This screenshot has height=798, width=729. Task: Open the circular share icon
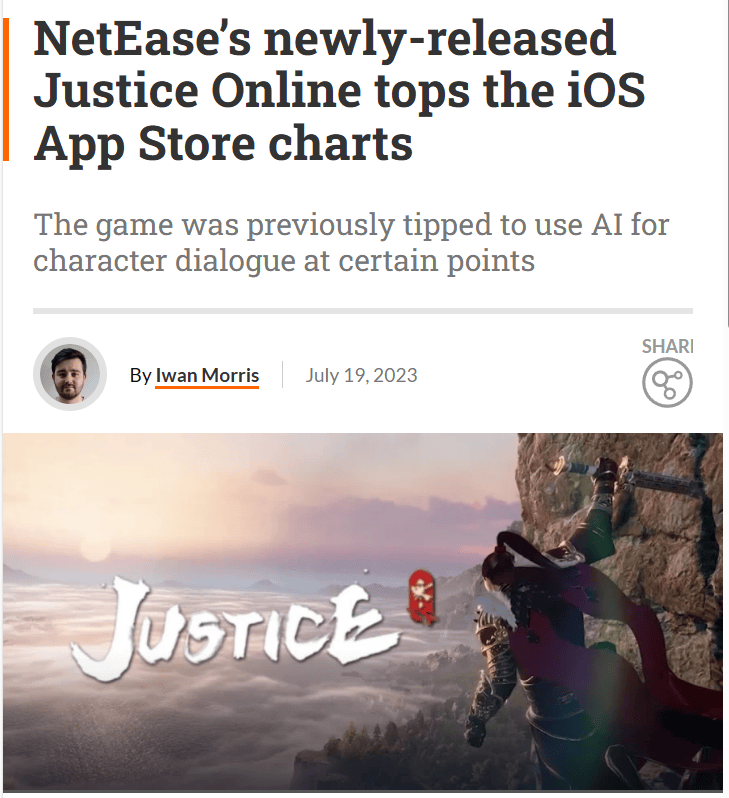click(667, 382)
